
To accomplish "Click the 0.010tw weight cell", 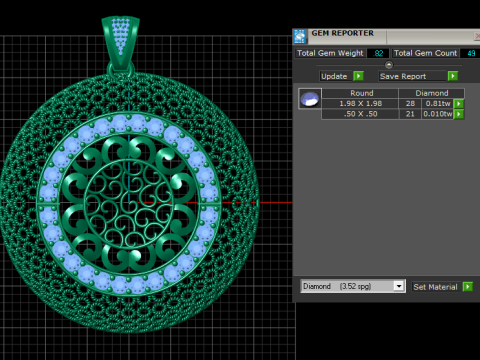I will [x=438, y=114].
